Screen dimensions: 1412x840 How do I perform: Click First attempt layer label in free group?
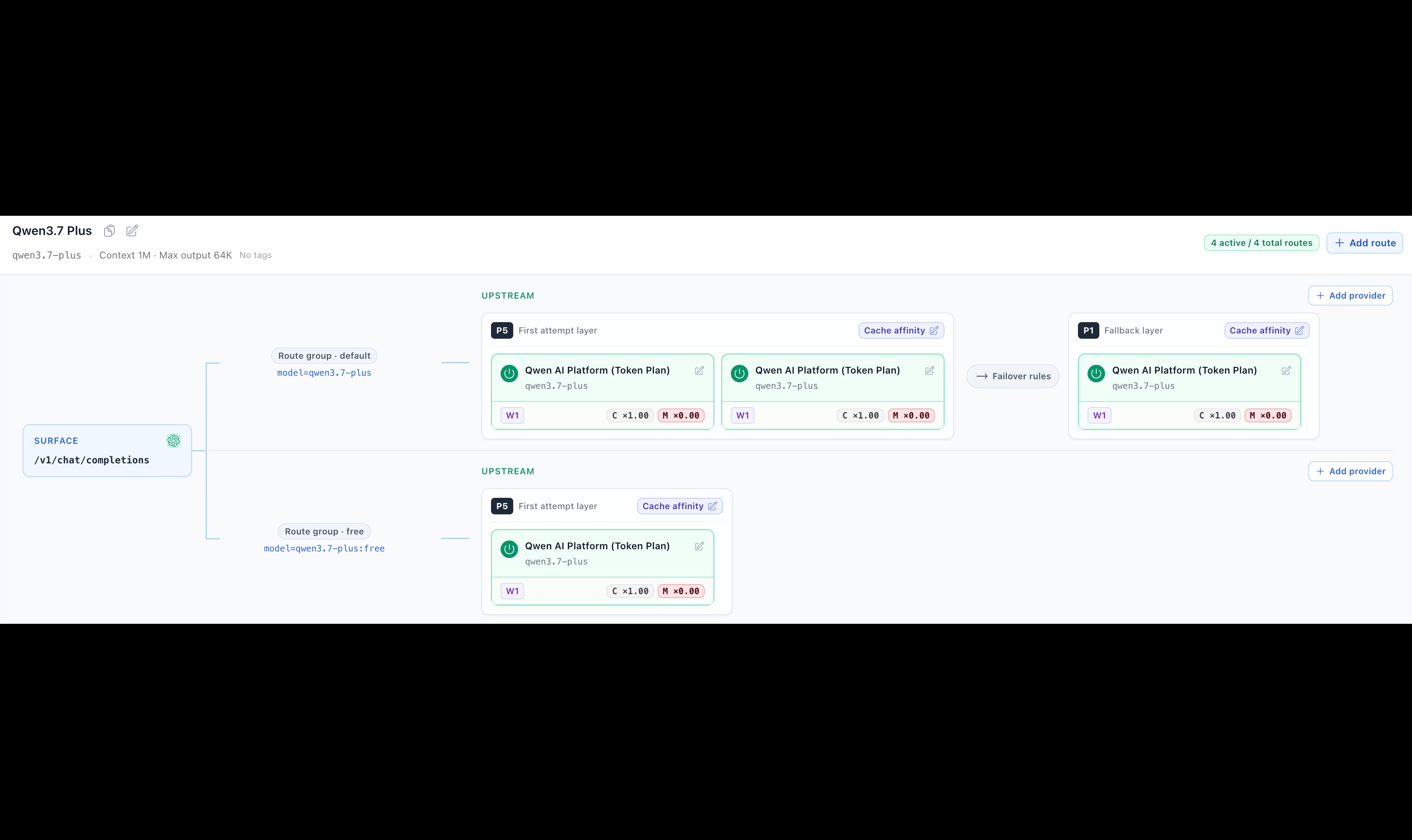558,506
